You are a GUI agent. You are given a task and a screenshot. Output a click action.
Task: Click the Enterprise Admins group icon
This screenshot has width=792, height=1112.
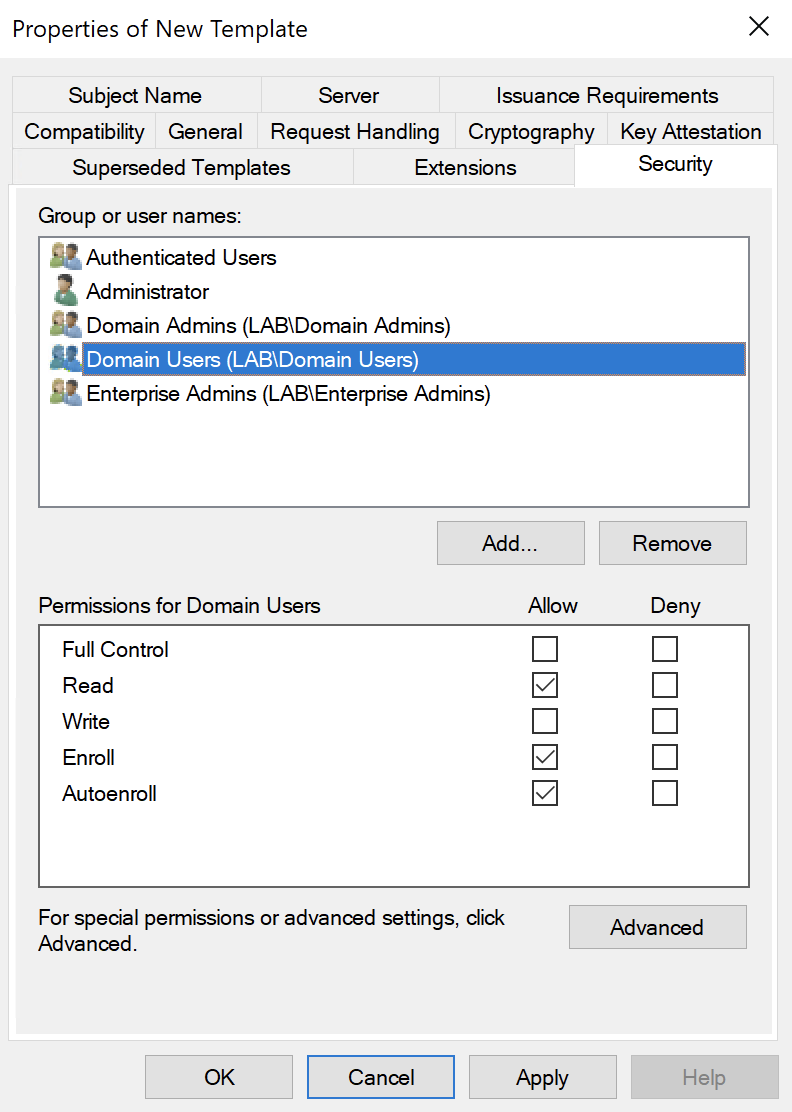pyautogui.click(x=65, y=393)
